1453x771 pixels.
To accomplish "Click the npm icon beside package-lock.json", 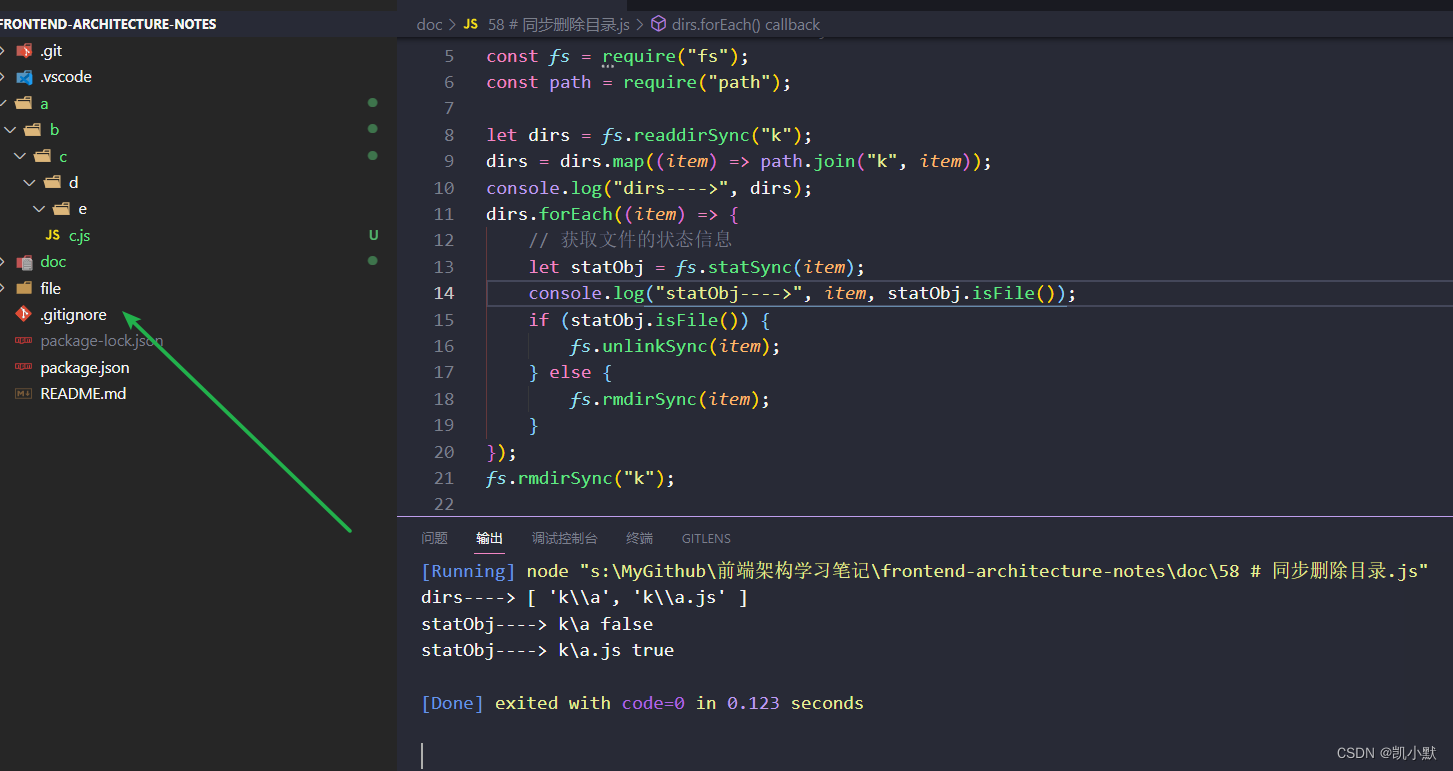I will tap(24, 341).
